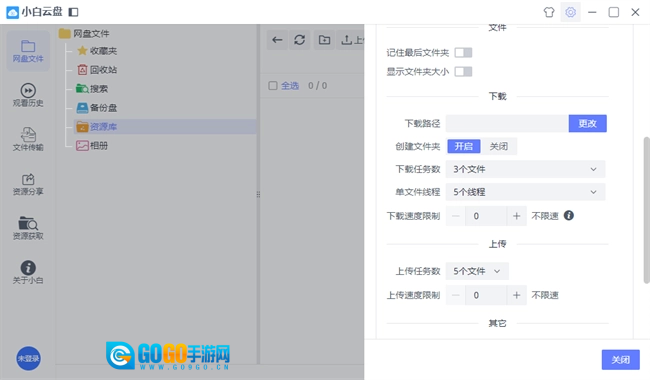Screen dimensions: 650x380
Task: Click the upload toolbar button
Action: tap(350, 40)
